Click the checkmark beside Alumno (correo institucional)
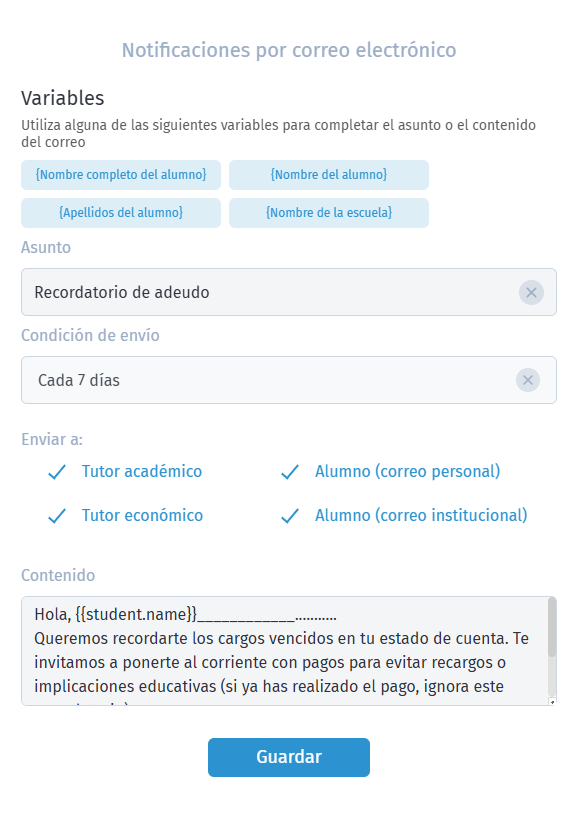Screen dimensions: 582x813 tap(289, 515)
